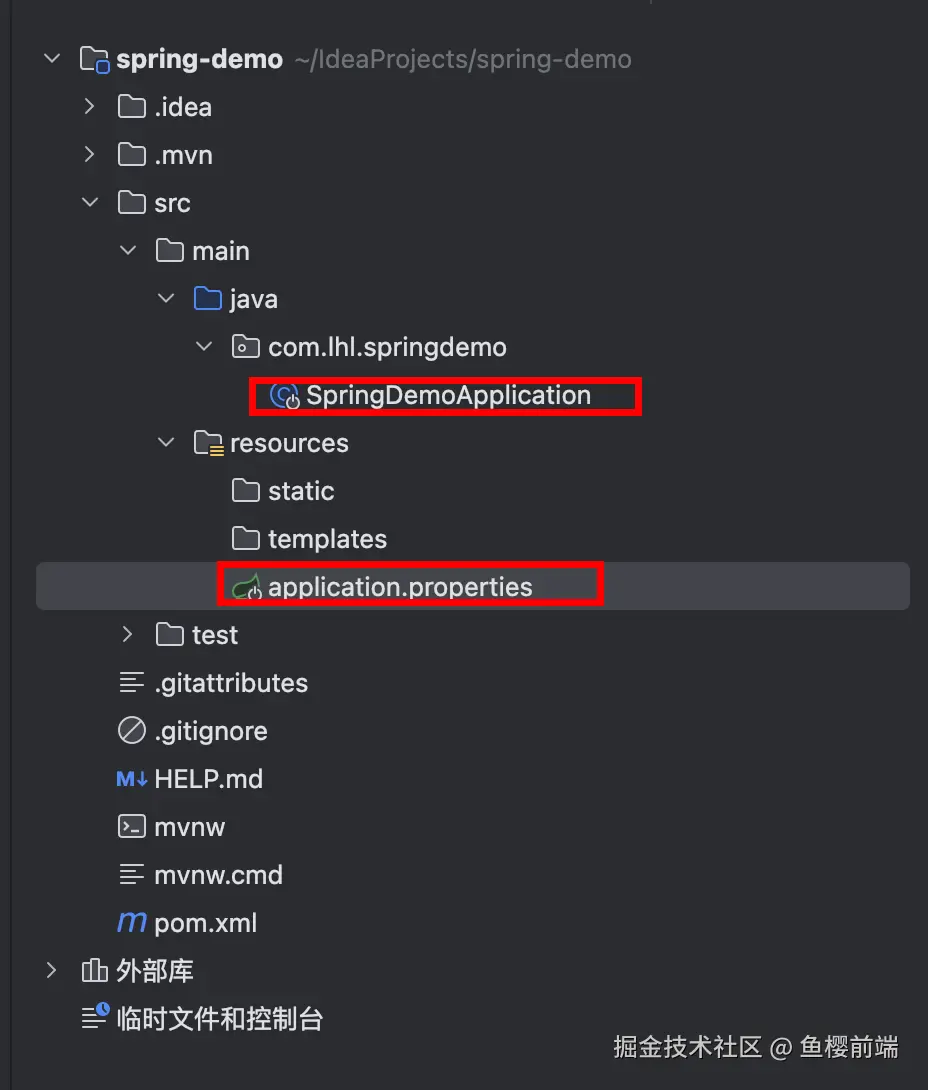Click the SpringDemoApplication class icon
928x1090 pixels.
(x=285, y=396)
